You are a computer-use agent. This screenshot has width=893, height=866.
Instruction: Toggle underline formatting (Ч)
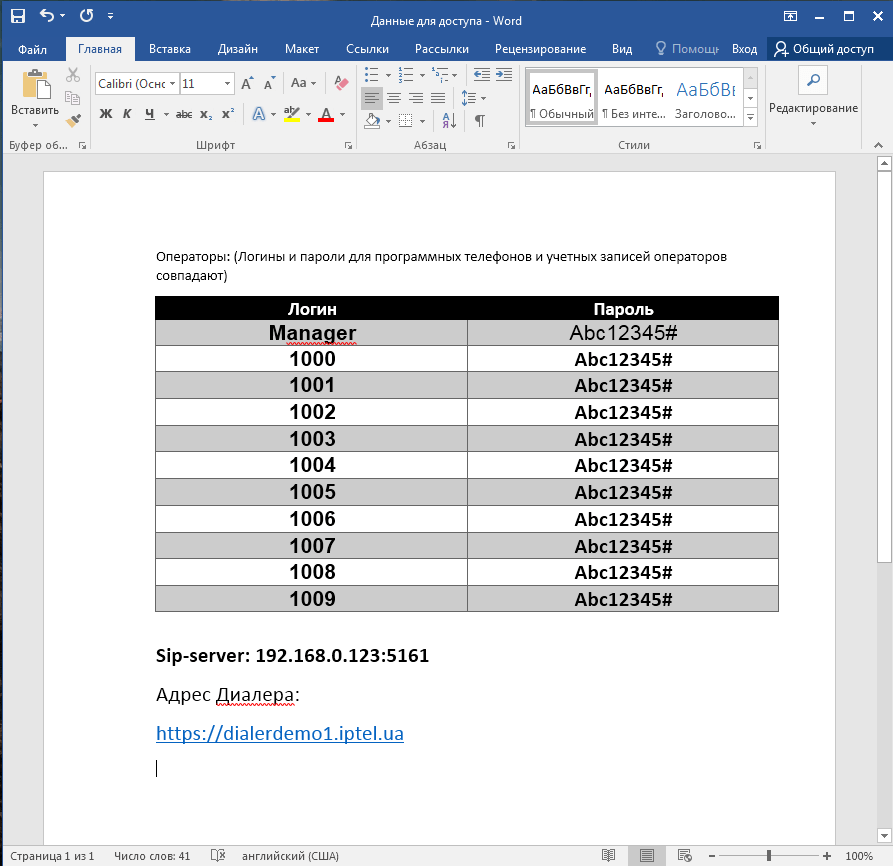click(x=149, y=114)
